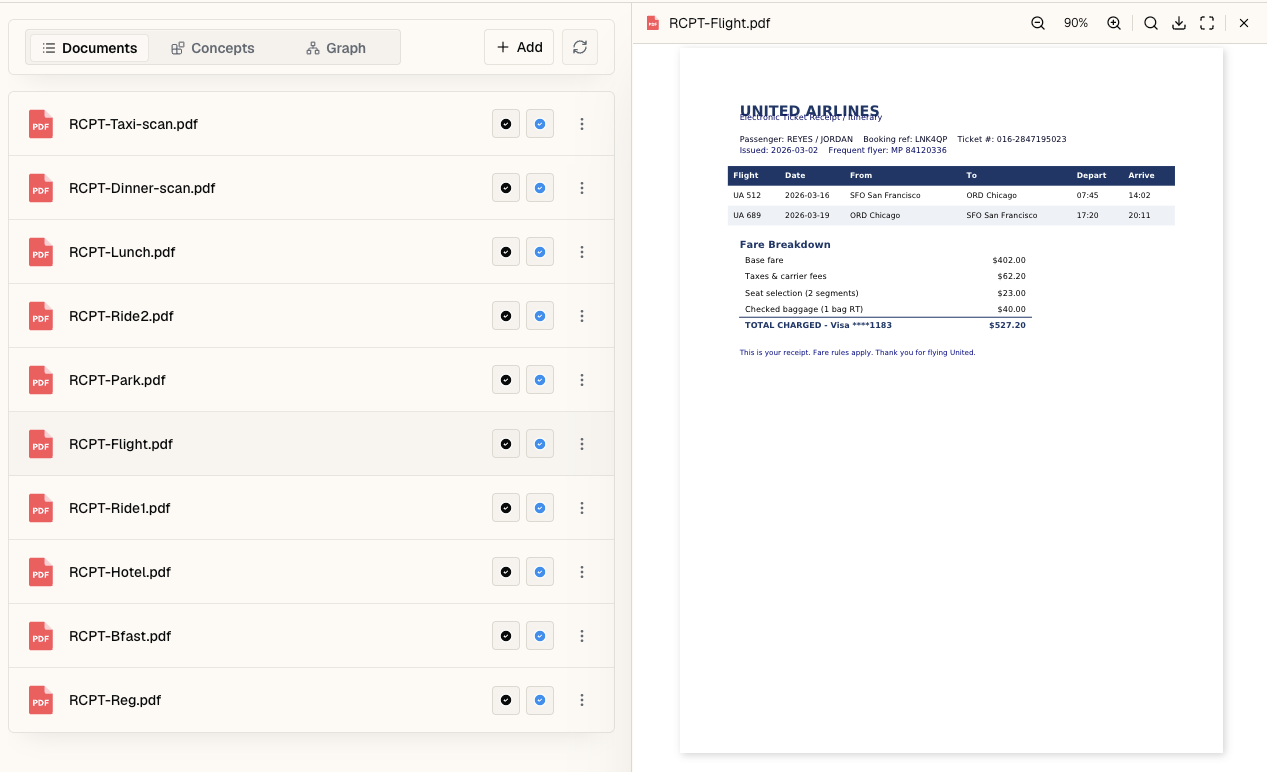Open more options for RCPT-Dinner-scan.pdf
Viewport: 1267px width, 772px height.
click(582, 188)
